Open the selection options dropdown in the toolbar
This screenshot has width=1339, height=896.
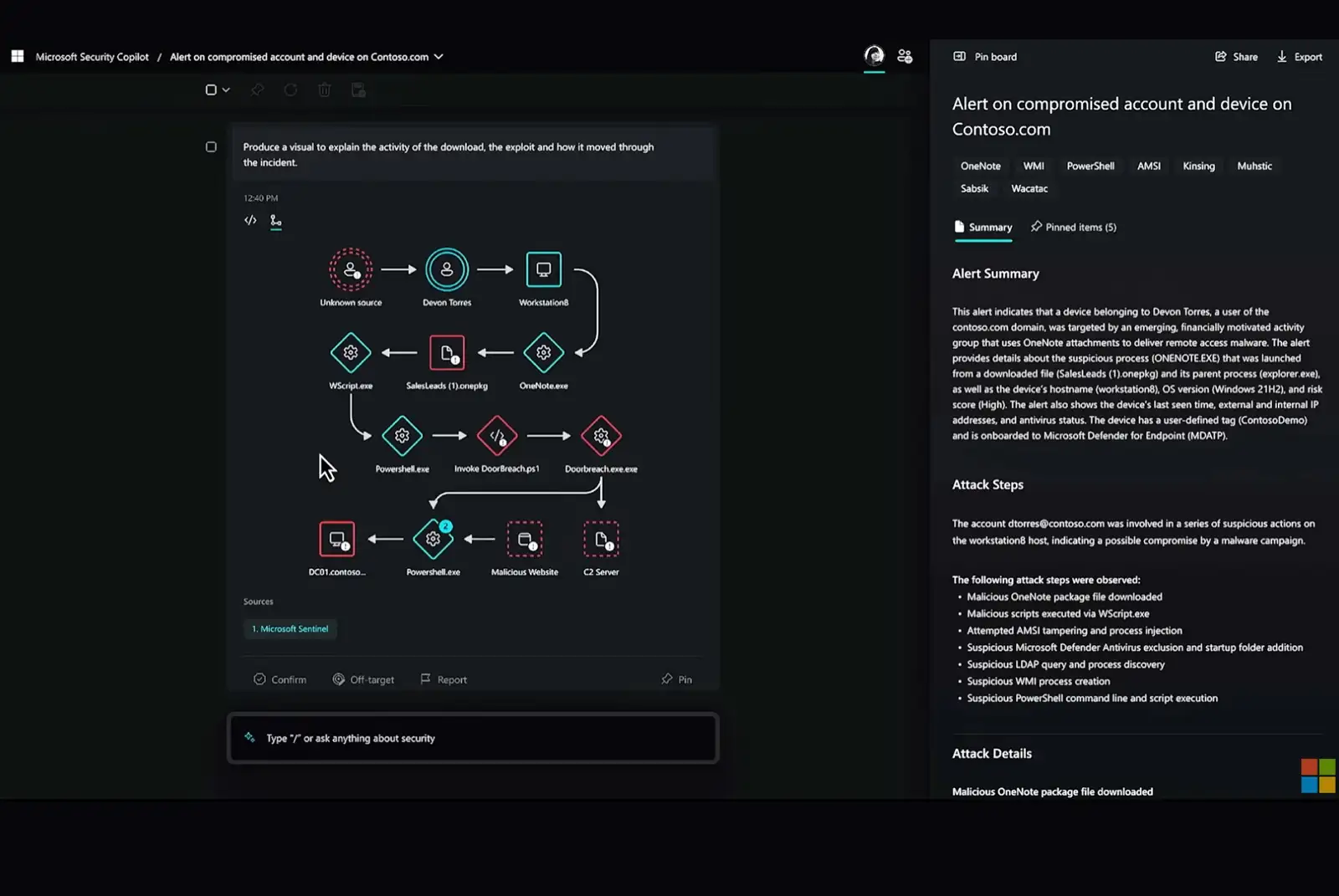(224, 89)
